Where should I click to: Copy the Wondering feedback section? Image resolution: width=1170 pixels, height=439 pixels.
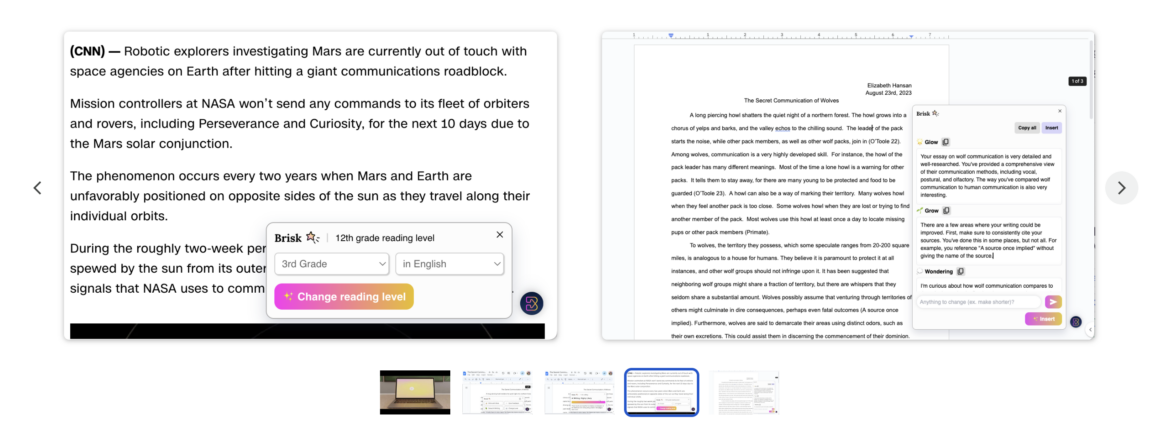tap(960, 271)
